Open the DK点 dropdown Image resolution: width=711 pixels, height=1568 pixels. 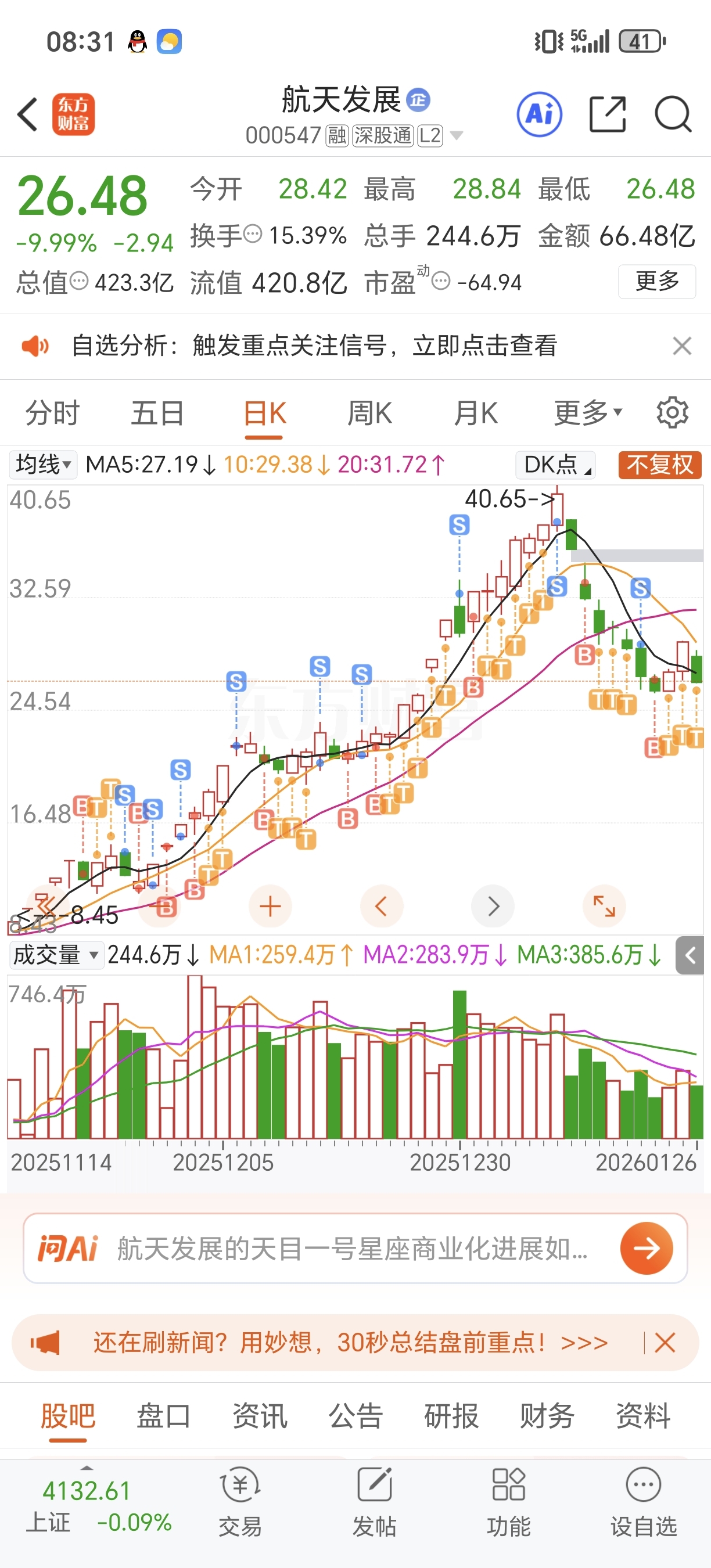(555, 465)
